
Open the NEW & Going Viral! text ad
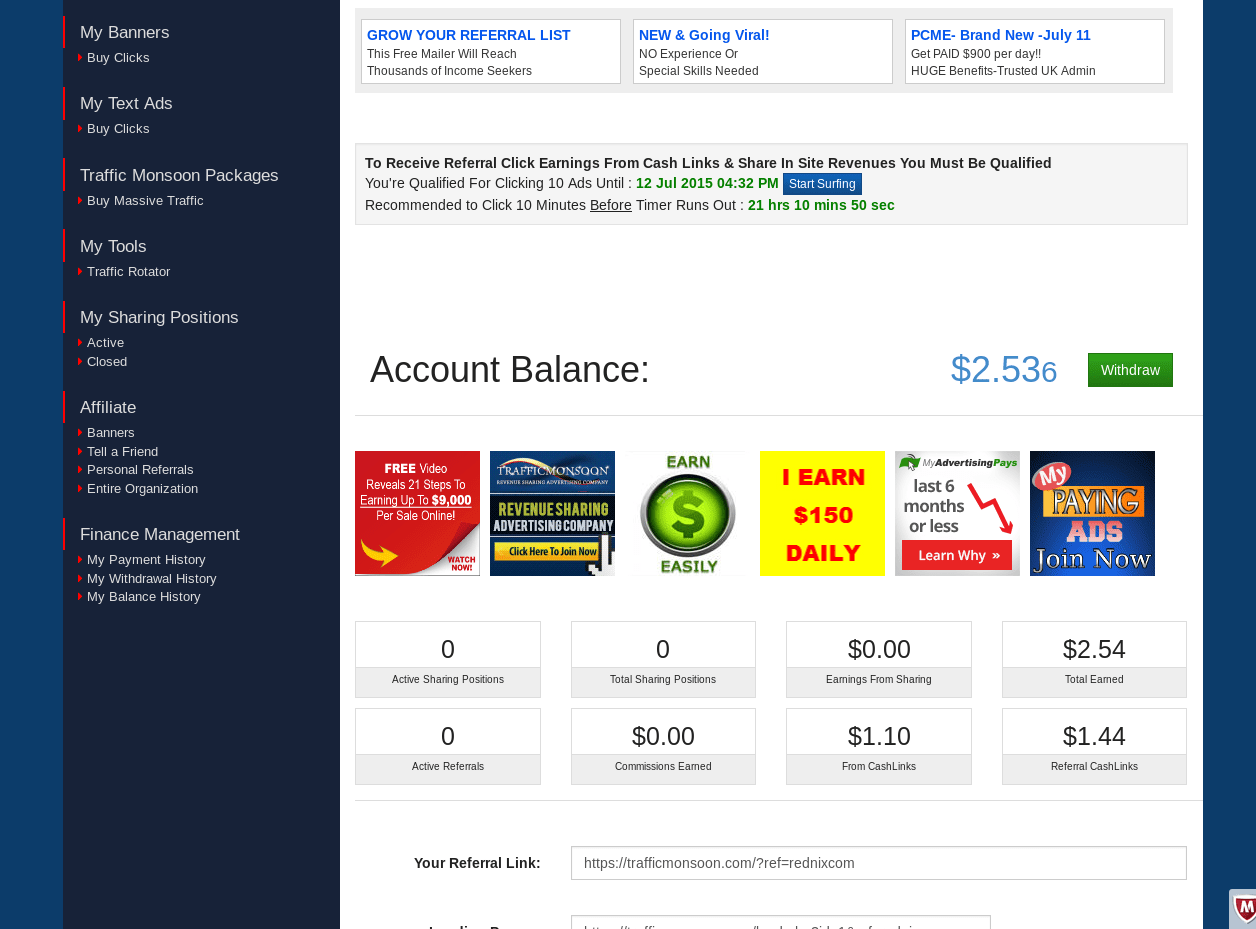pos(704,35)
